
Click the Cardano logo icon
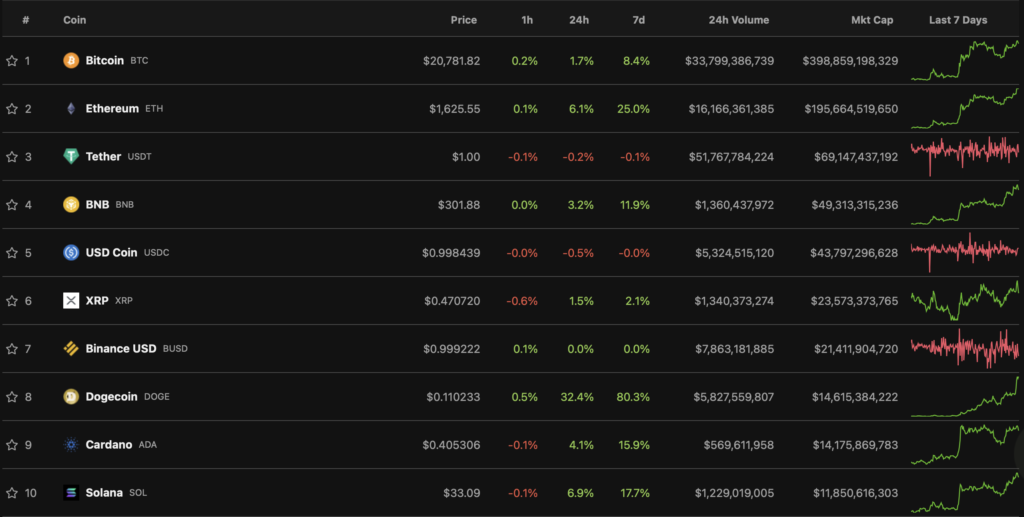tap(71, 445)
